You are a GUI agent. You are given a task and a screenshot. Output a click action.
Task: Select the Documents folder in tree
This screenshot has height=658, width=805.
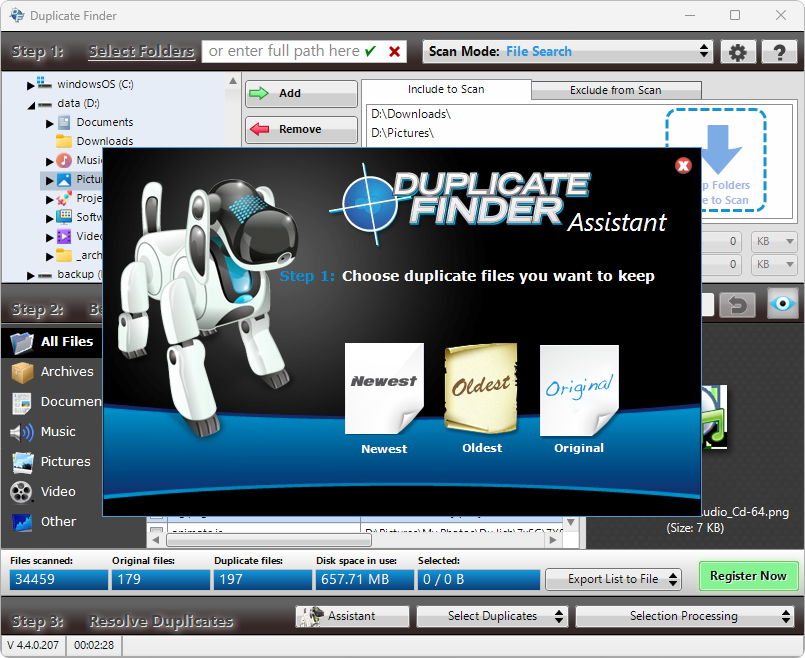(105, 122)
